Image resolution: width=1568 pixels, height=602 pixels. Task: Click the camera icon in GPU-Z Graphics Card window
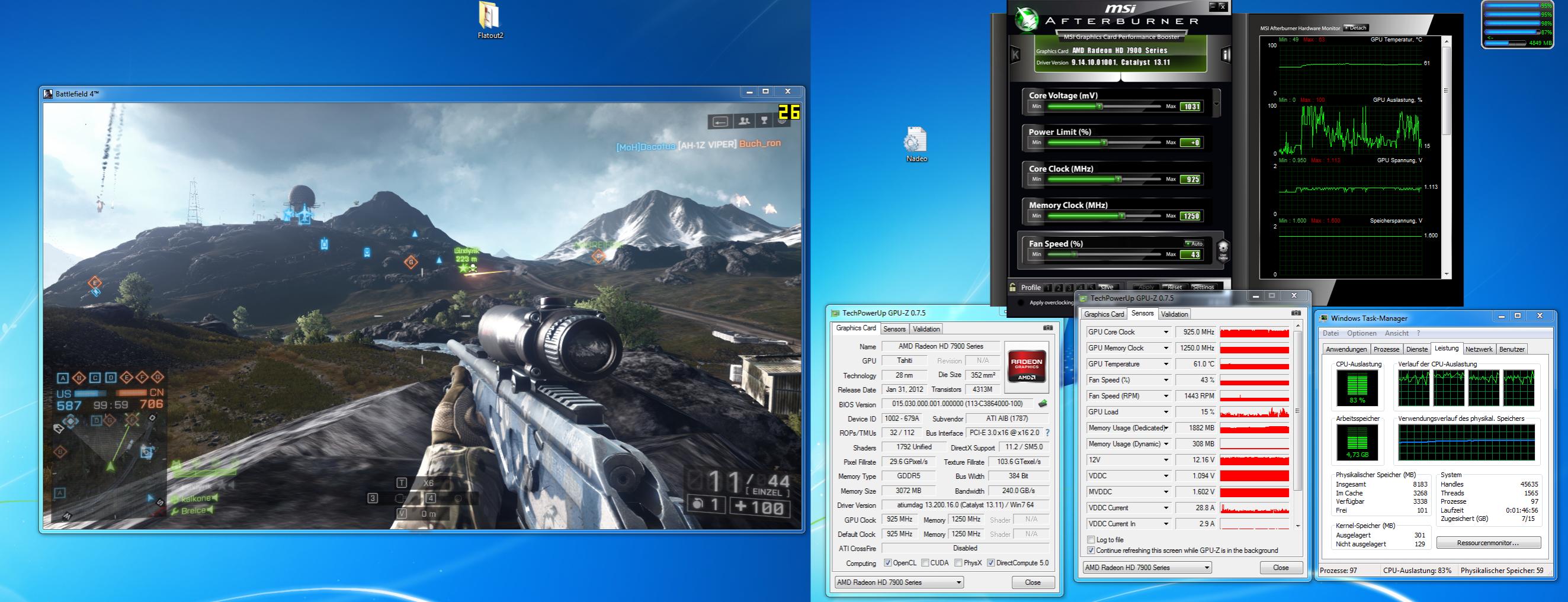(1047, 328)
